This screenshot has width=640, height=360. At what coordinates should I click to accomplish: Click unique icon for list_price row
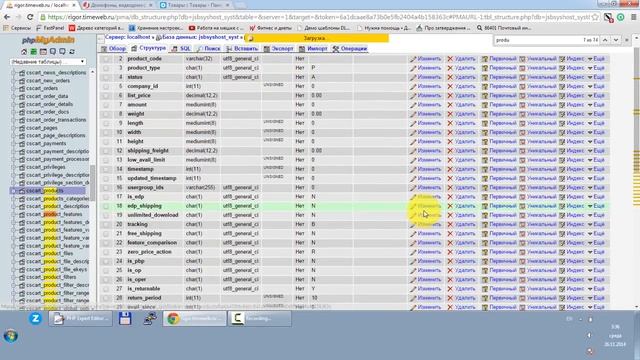click(x=522, y=96)
